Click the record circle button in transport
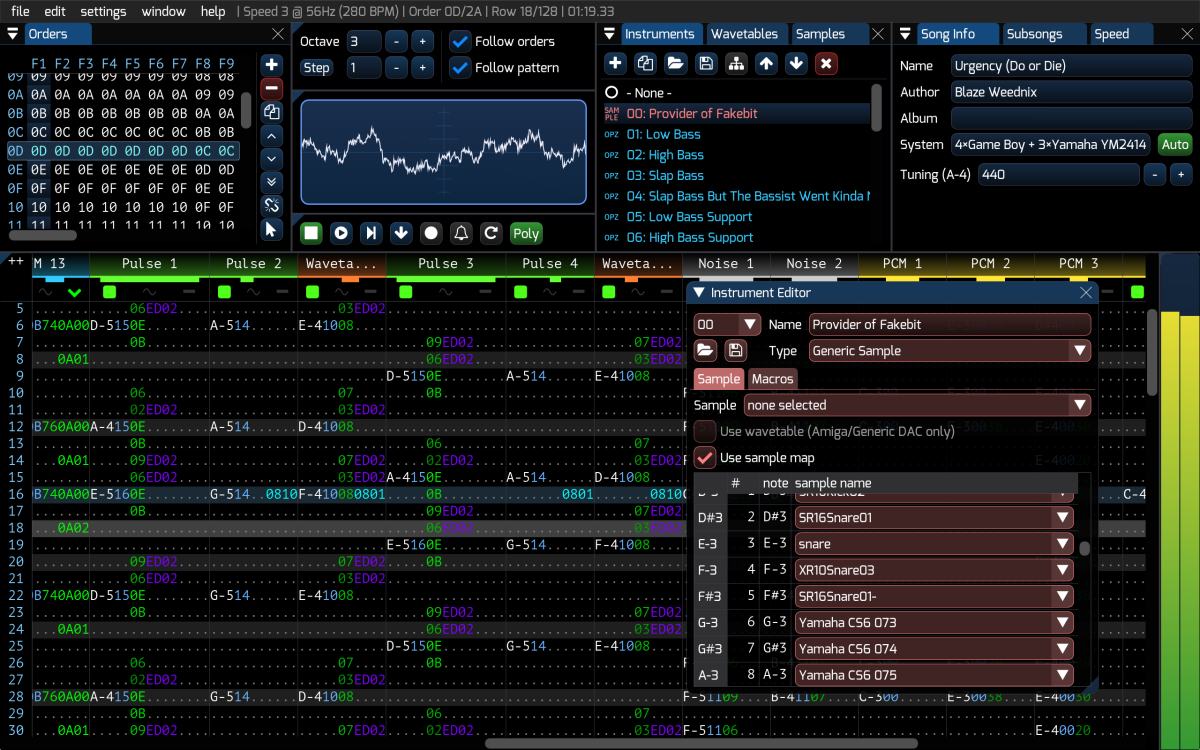1200x750 pixels. tap(431, 233)
